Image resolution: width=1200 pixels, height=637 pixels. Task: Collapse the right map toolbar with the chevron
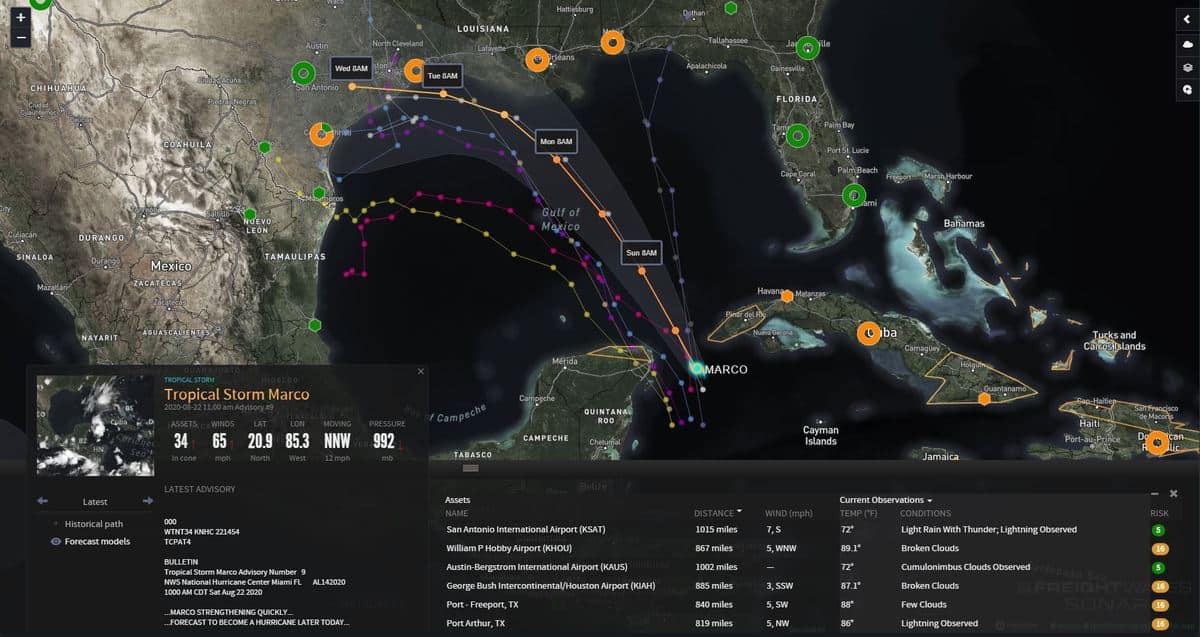click(x=1187, y=20)
